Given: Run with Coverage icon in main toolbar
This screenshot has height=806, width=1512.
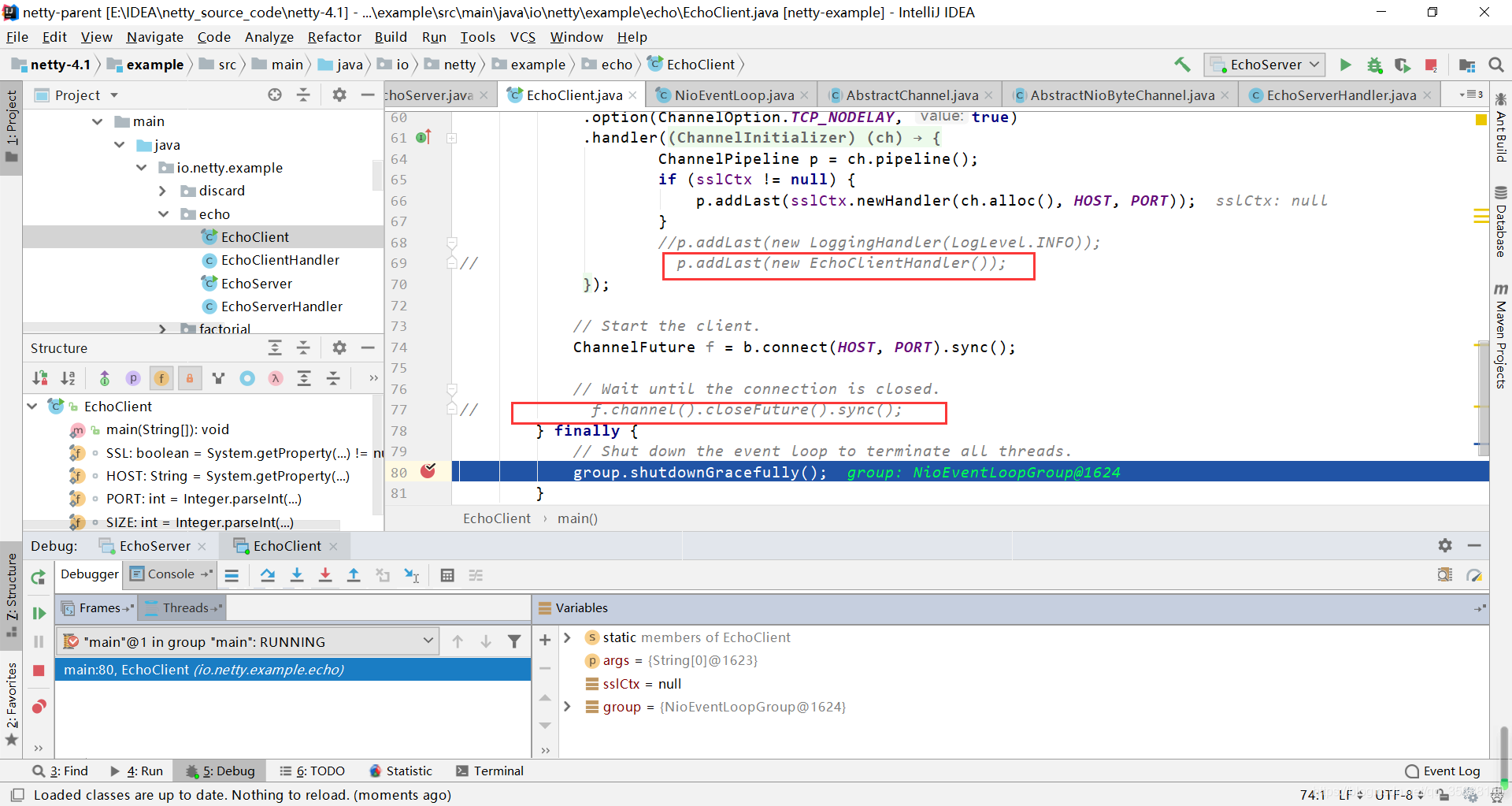Looking at the screenshot, I should point(1403,65).
